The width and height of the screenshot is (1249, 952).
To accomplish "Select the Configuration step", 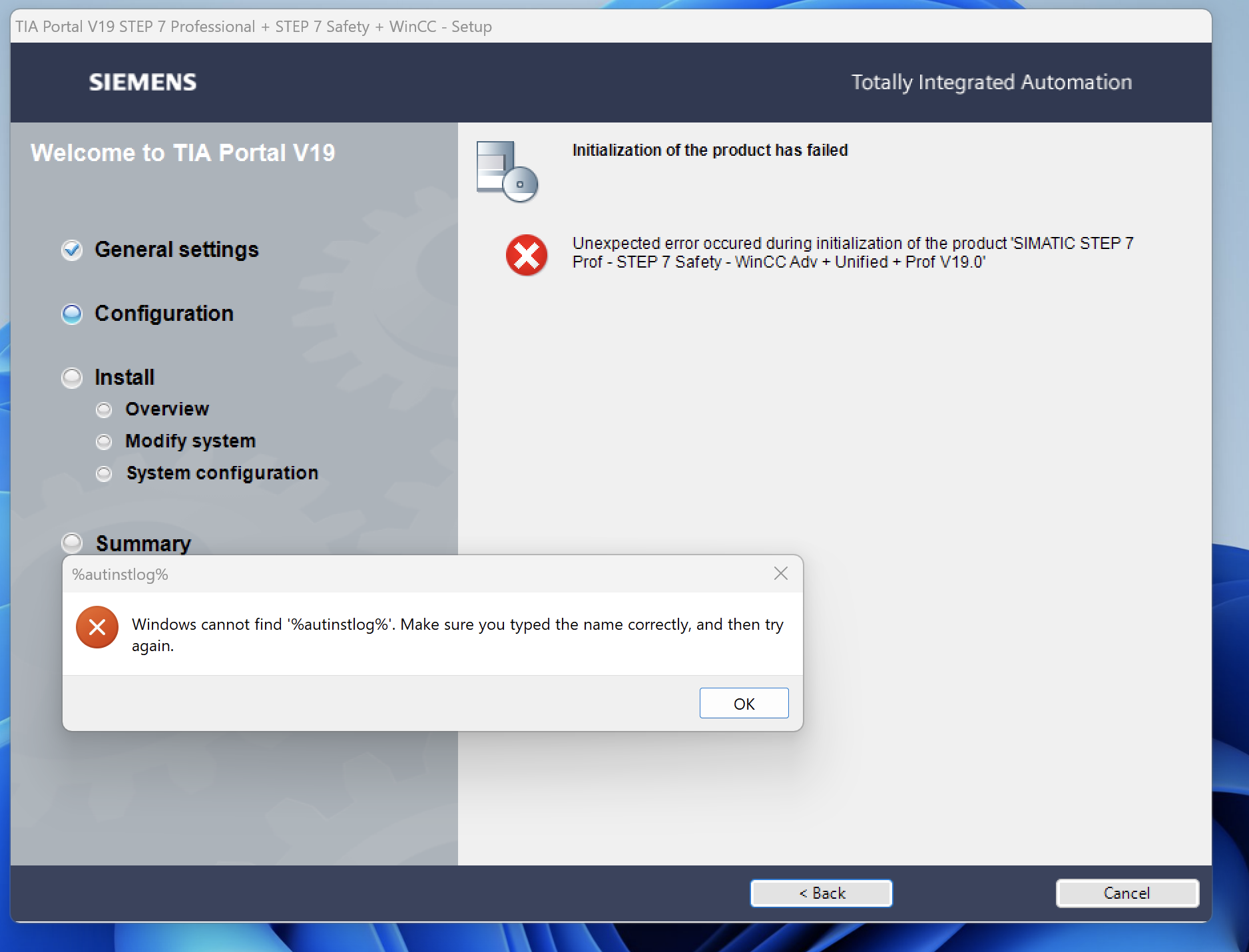I will 164,314.
